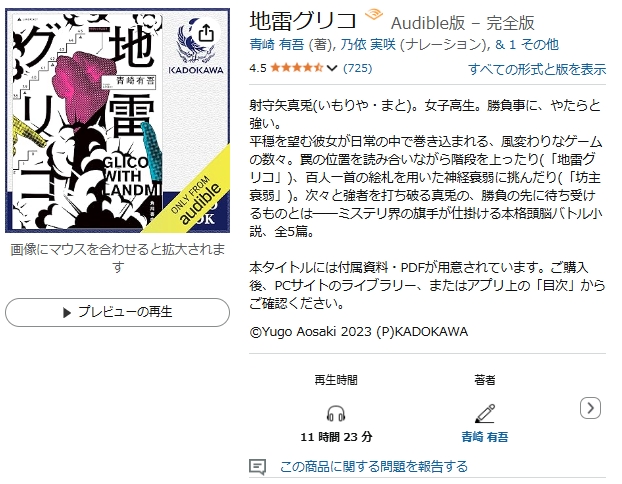Viewport: 622px width, 484px height.
Task: Open the 725 reviews count link
Action: 357,68
